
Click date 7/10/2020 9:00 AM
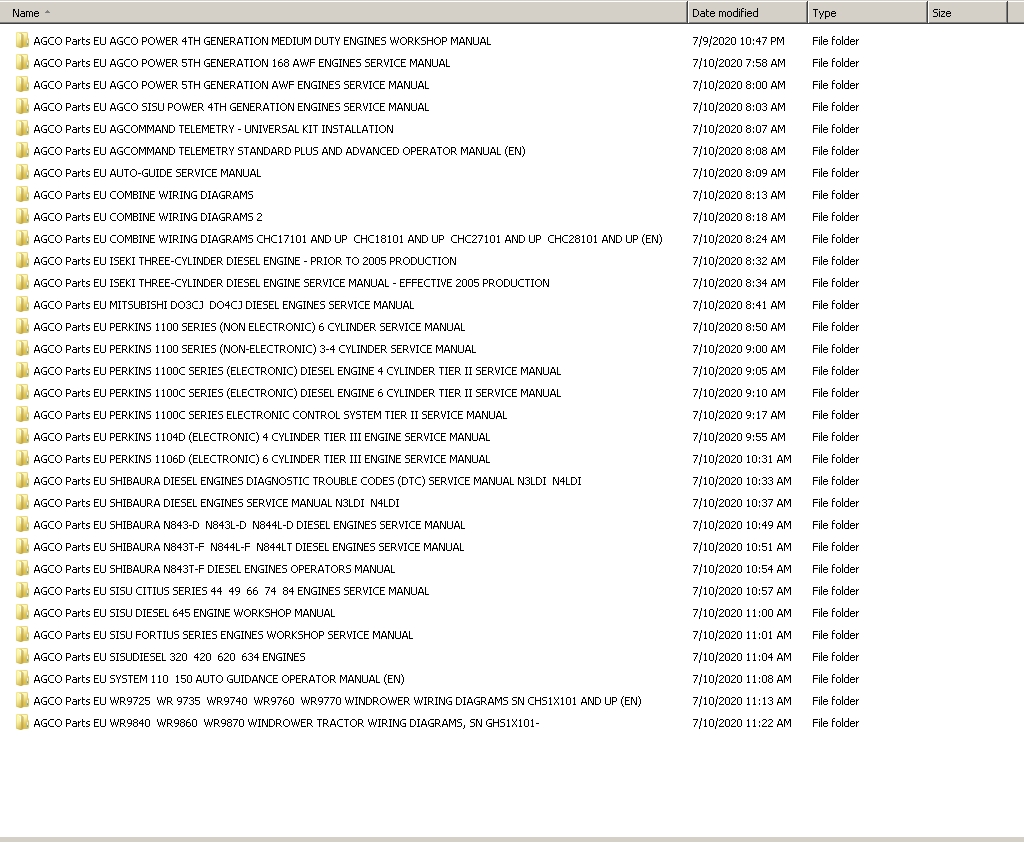pos(739,349)
